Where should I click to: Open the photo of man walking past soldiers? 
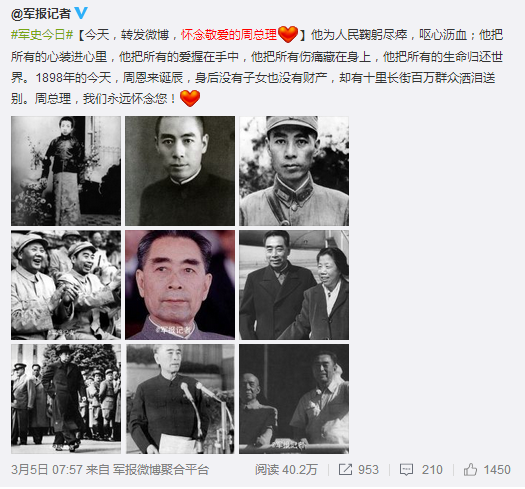pos(66,399)
